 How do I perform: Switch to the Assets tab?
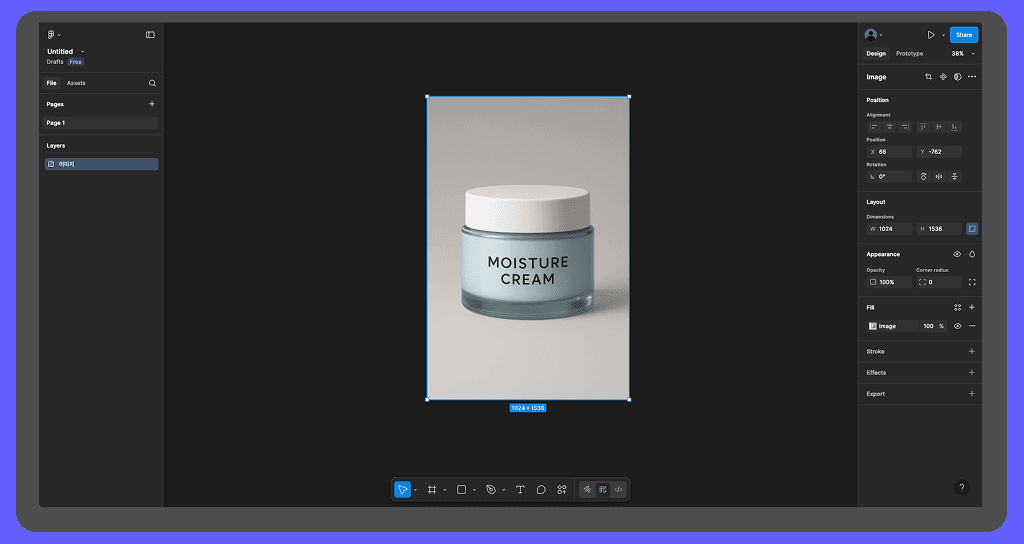click(x=76, y=83)
